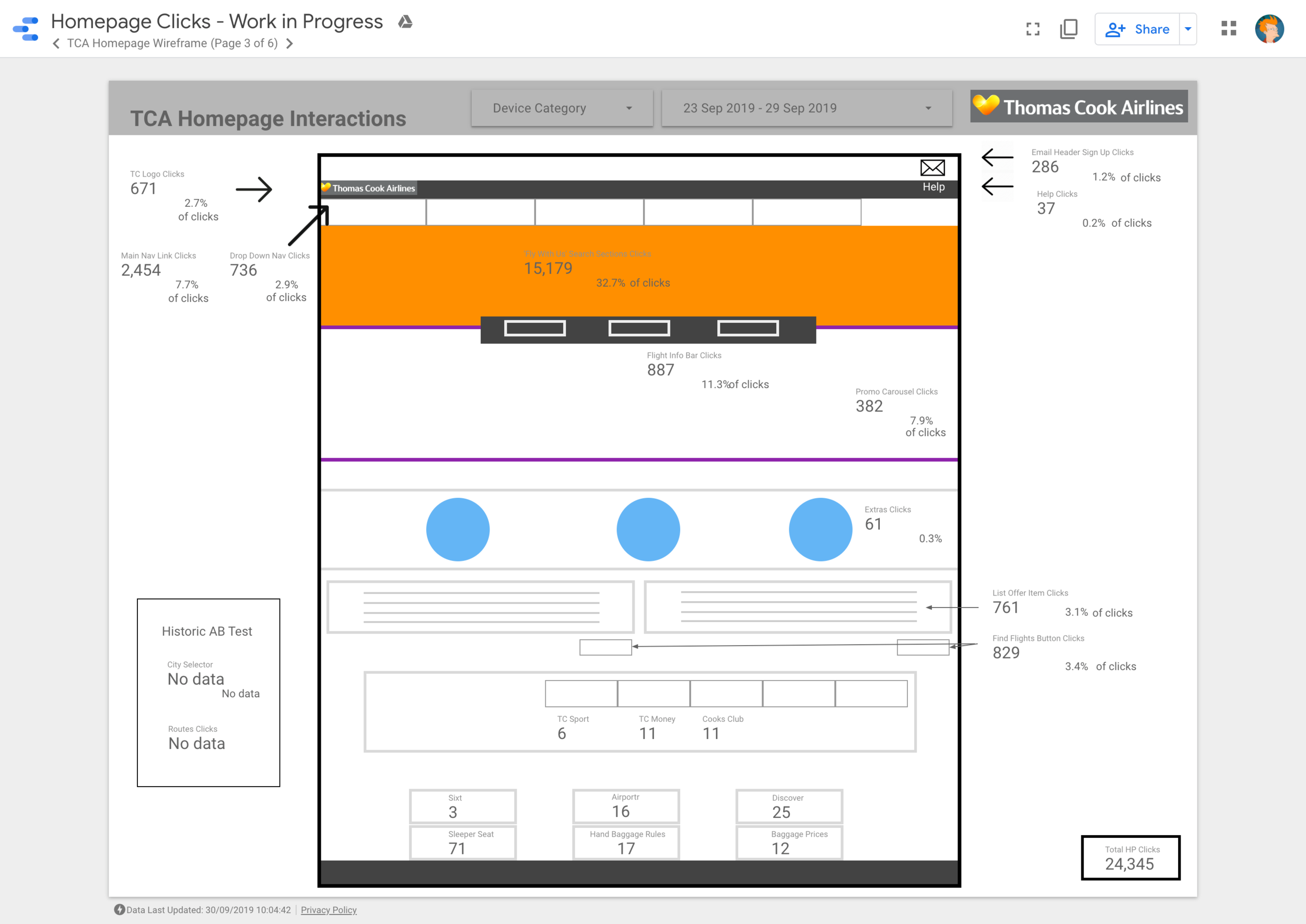Click the 32.7% of clicks label

633,283
